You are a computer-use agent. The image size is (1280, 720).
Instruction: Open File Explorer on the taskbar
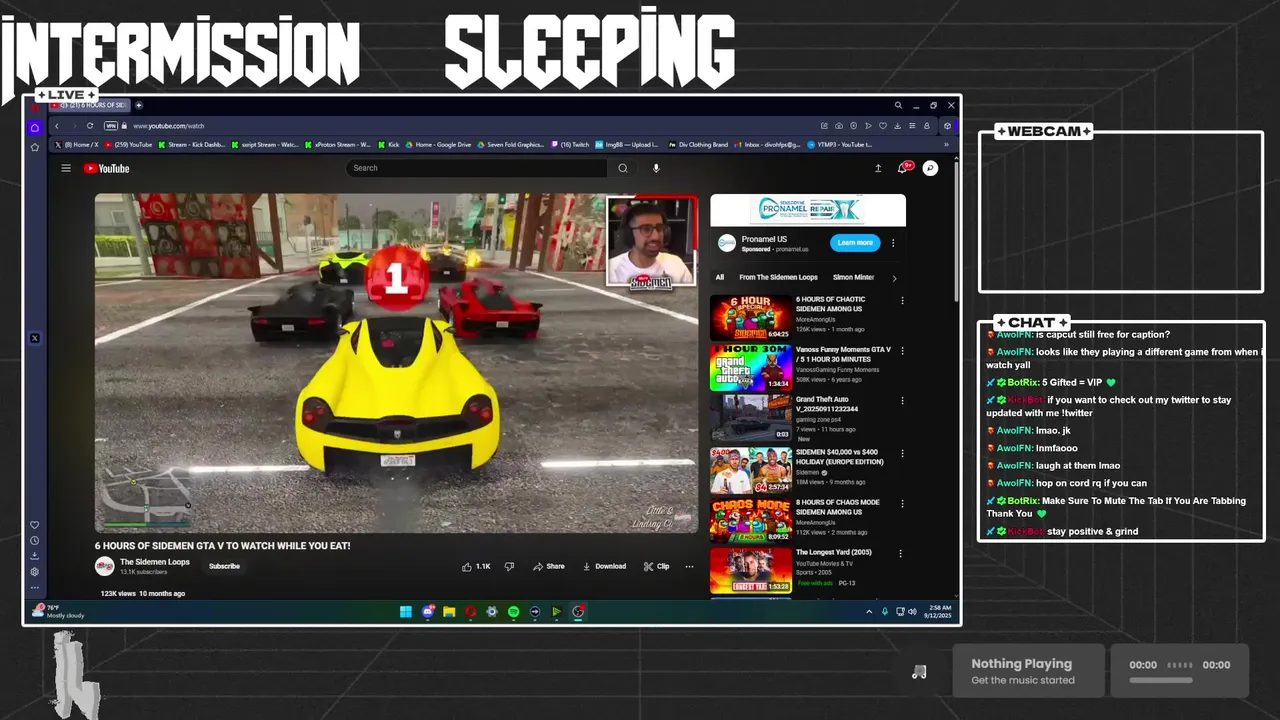pyautogui.click(x=449, y=612)
